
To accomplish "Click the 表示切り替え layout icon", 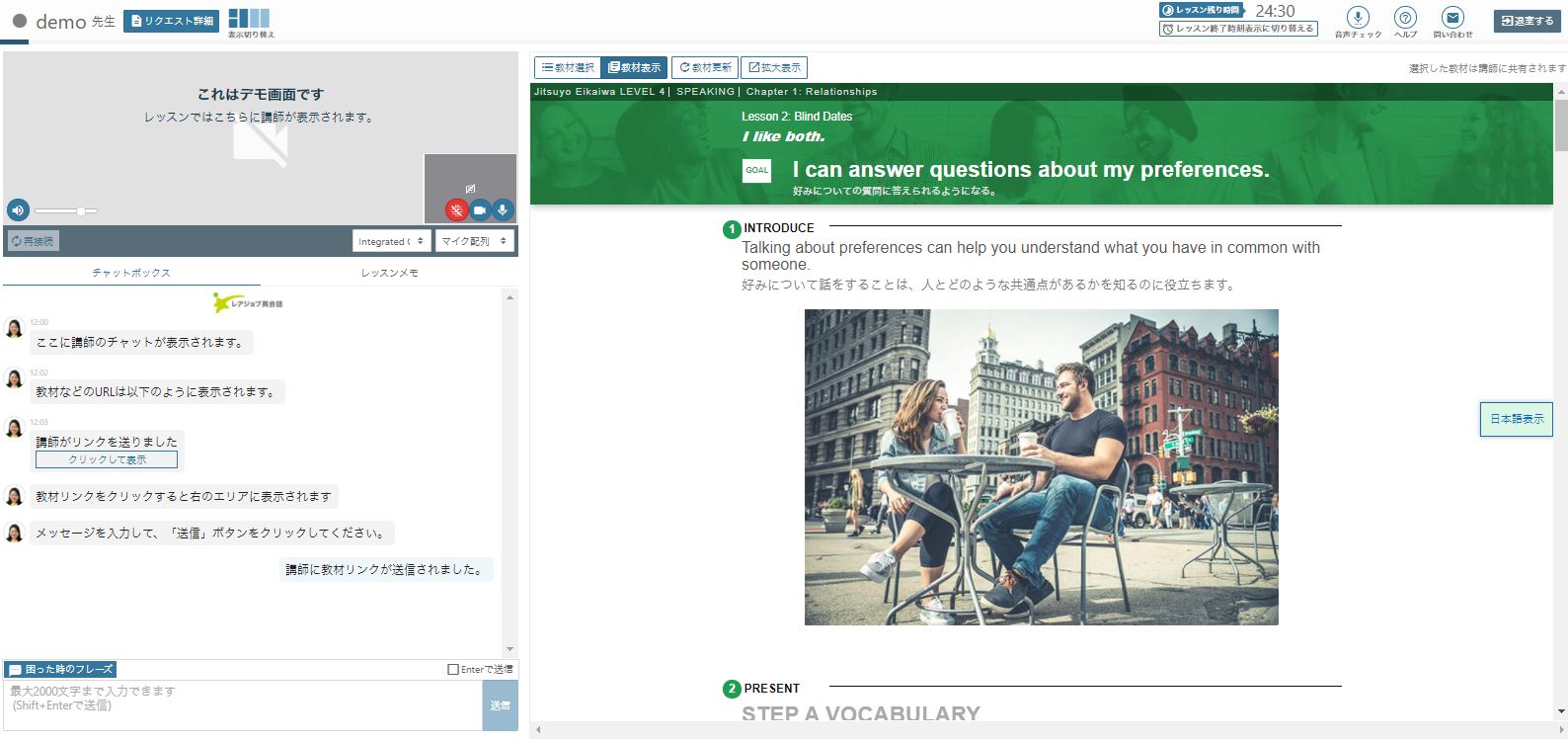I will pos(249,19).
